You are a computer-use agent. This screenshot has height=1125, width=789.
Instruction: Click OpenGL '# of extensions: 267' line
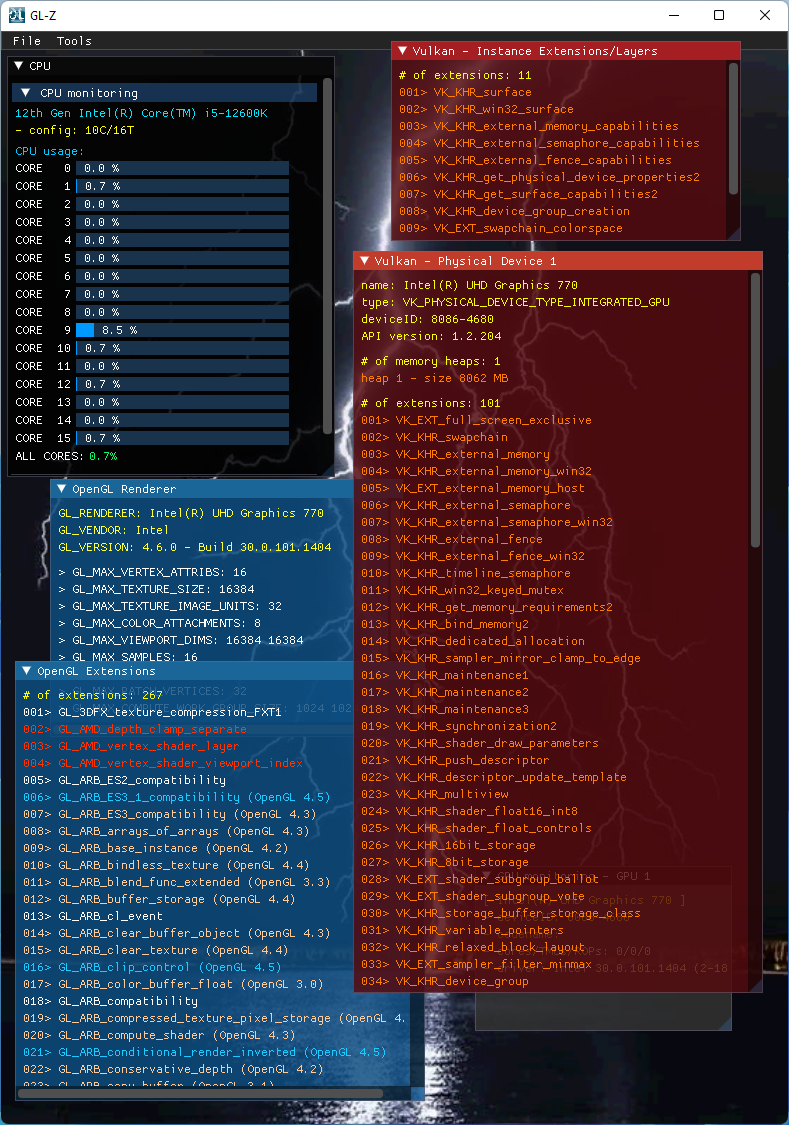coord(93,695)
